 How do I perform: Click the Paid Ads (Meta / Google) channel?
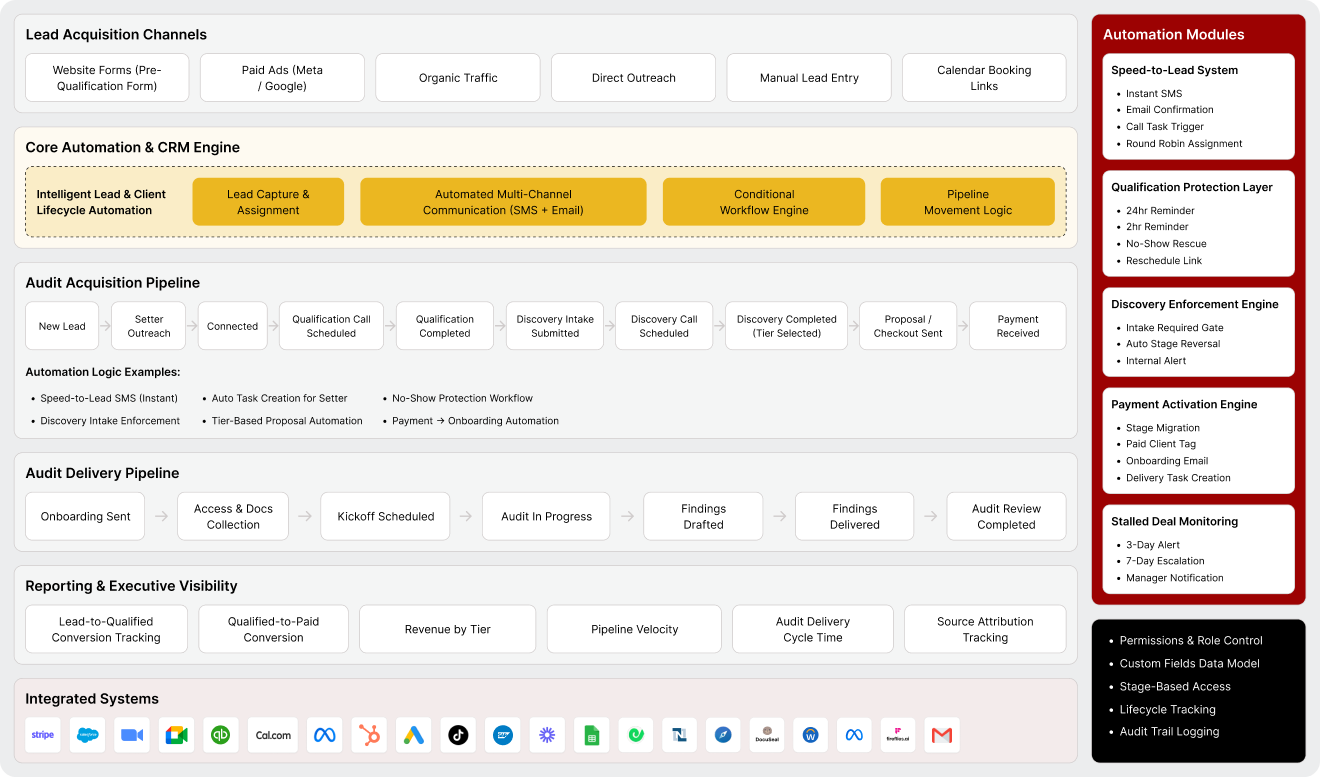282,78
